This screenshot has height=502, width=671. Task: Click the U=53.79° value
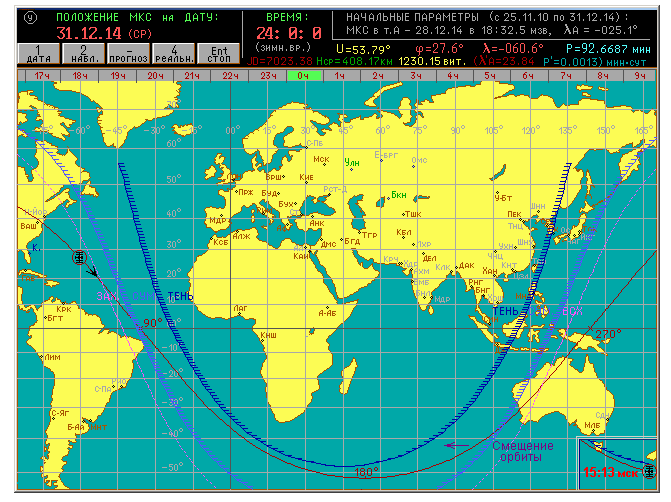coord(363,49)
